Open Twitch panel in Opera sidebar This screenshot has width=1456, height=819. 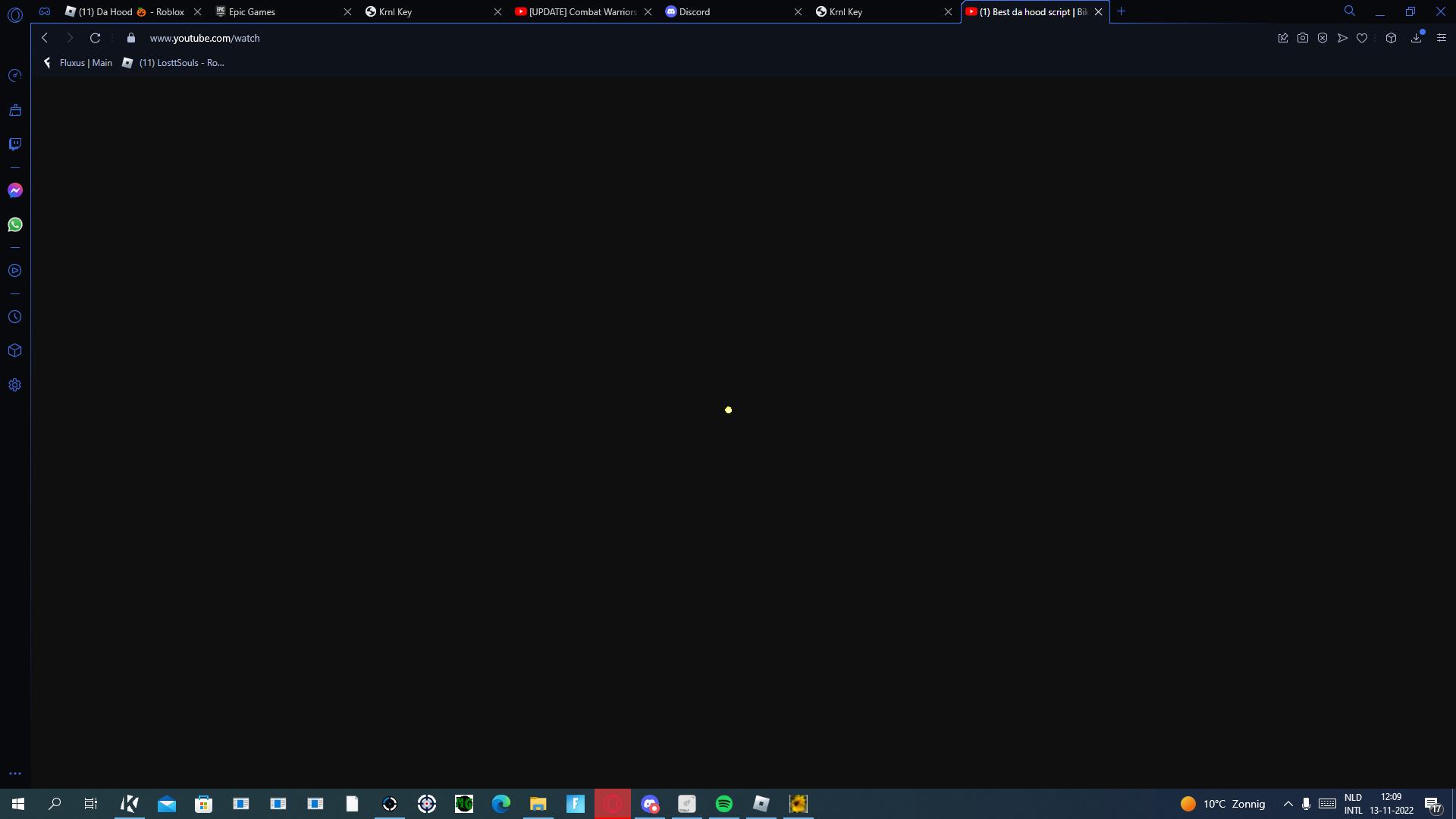point(14,144)
